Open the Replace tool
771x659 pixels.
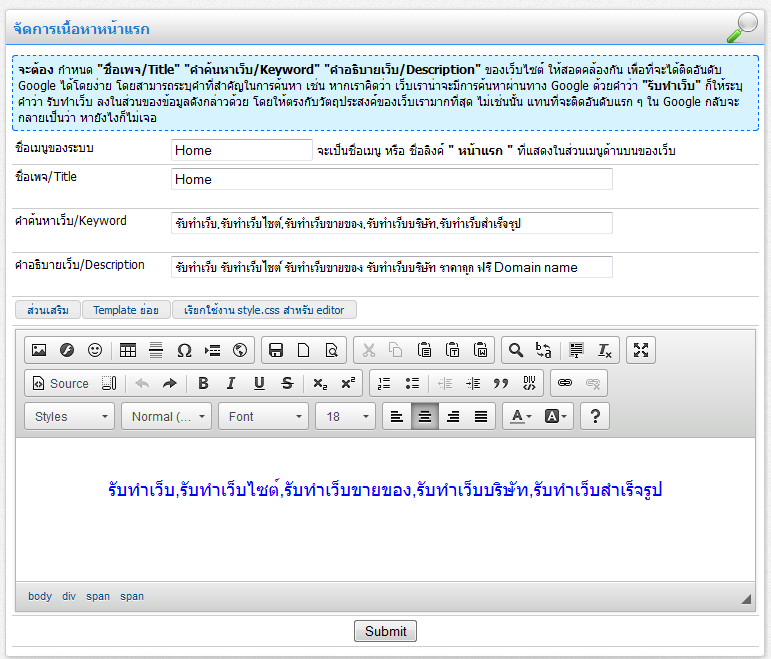(x=544, y=350)
